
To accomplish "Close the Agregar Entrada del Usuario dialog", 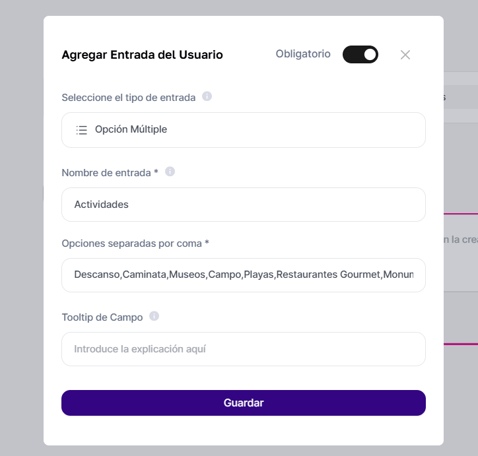I will (x=405, y=55).
